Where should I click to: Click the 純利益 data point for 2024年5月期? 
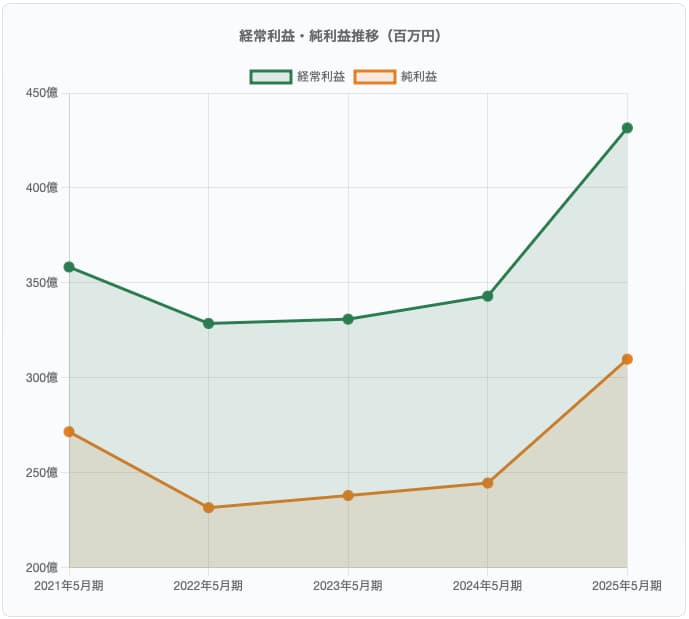tap(487, 483)
